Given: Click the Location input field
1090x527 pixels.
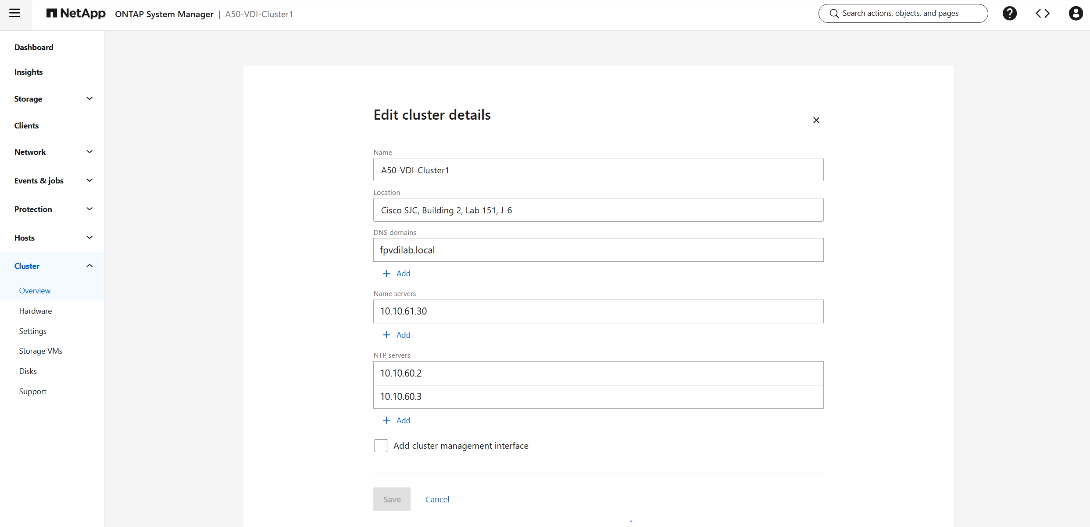Looking at the screenshot, I should click(598, 210).
